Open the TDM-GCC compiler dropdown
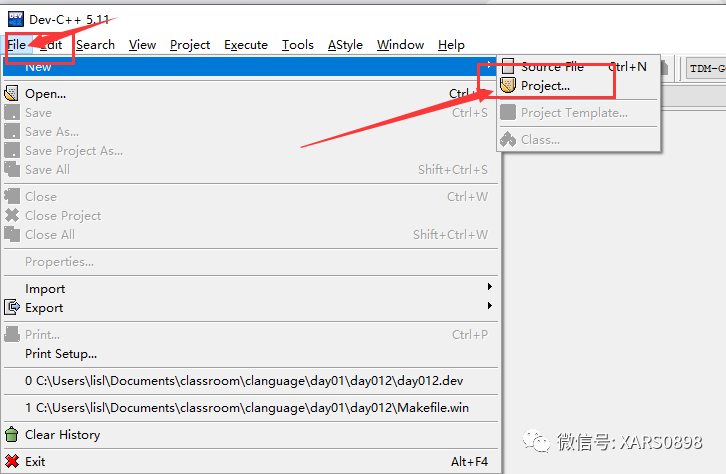Image resolution: width=726 pixels, height=474 pixels. click(706, 69)
